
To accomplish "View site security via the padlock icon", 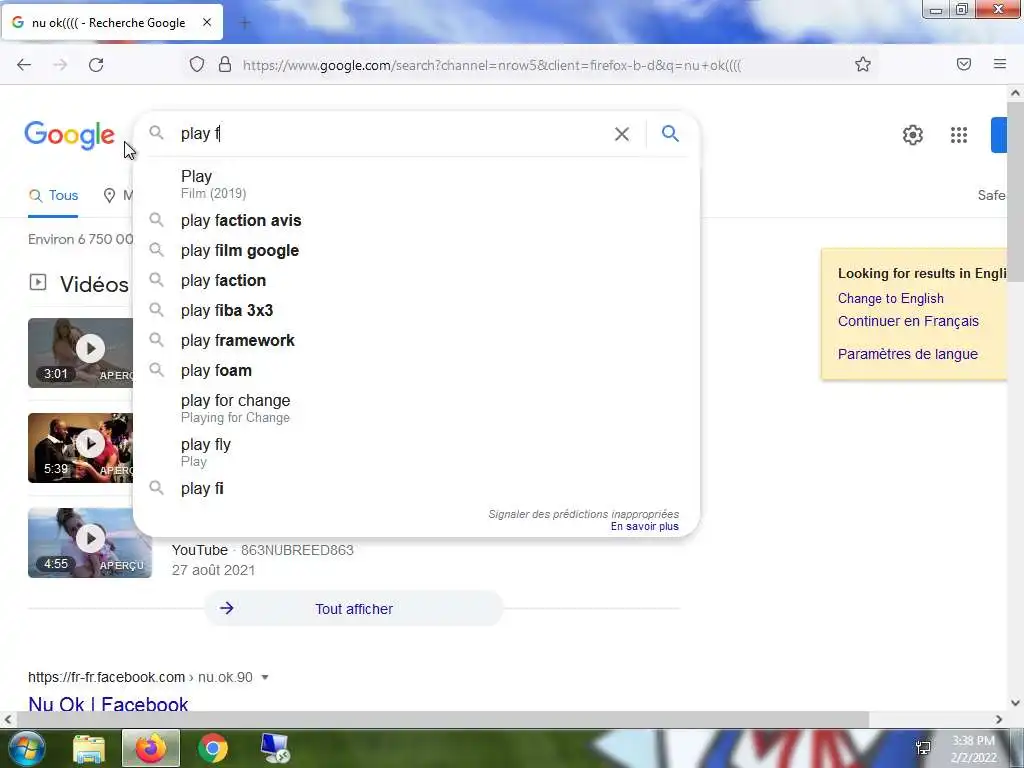I will [x=225, y=64].
